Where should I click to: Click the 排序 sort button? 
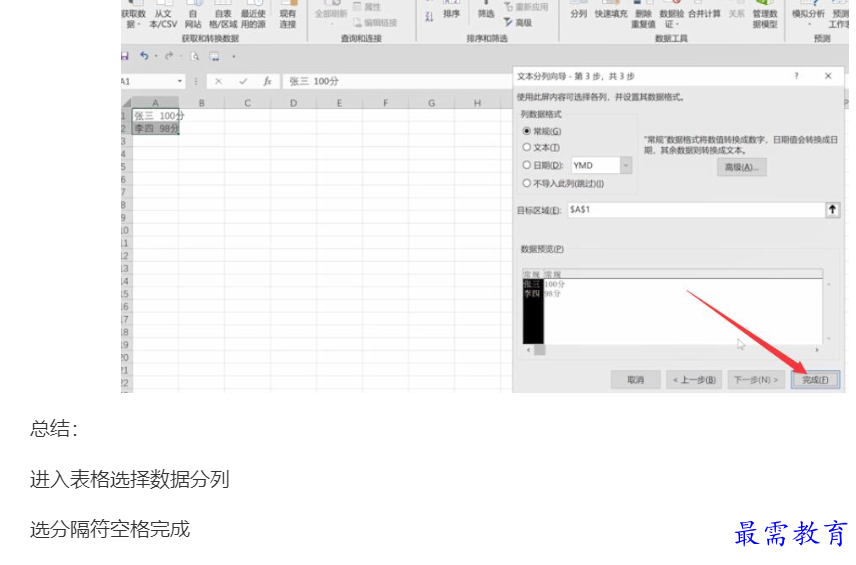pos(451,12)
